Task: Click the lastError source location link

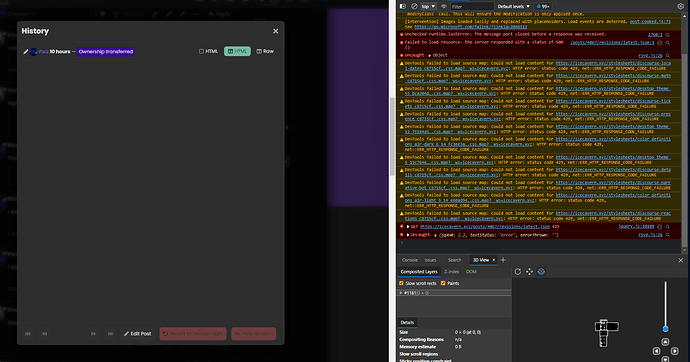Action: [655, 35]
